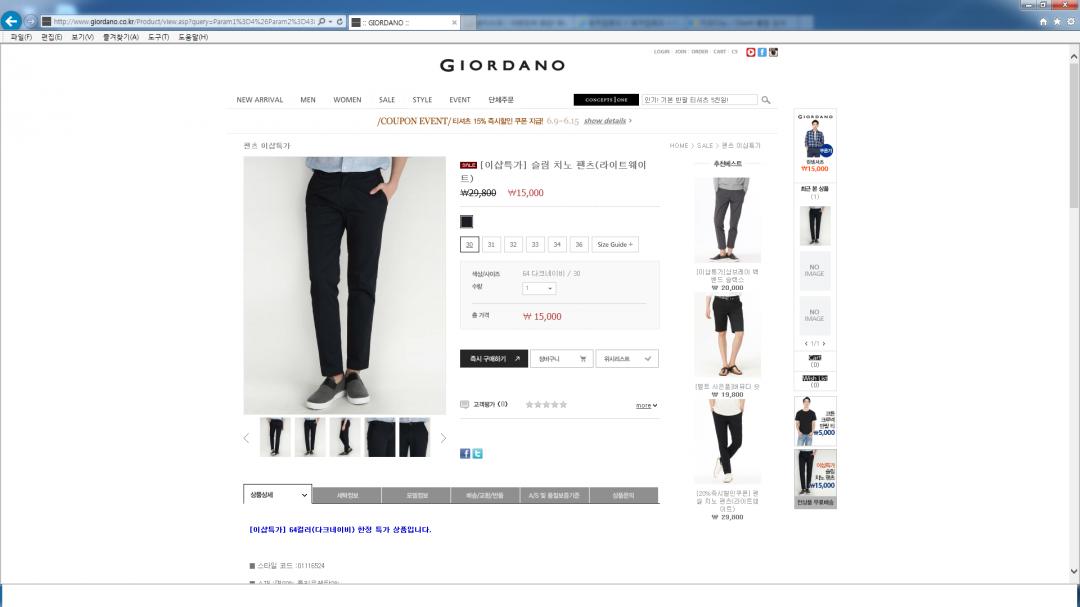Open the Instagram icon in header
The height and width of the screenshot is (607, 1080).
[x=773, y=52]
